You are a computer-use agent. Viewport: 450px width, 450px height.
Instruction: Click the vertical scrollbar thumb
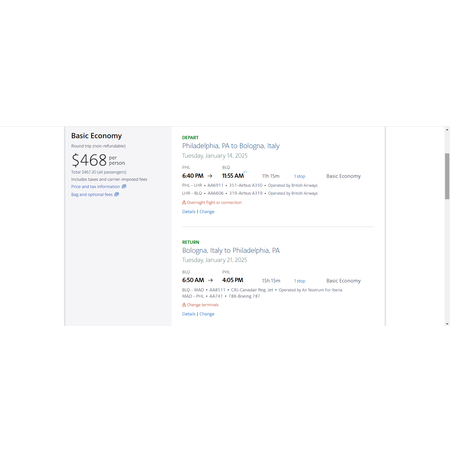tap(447, 176)
